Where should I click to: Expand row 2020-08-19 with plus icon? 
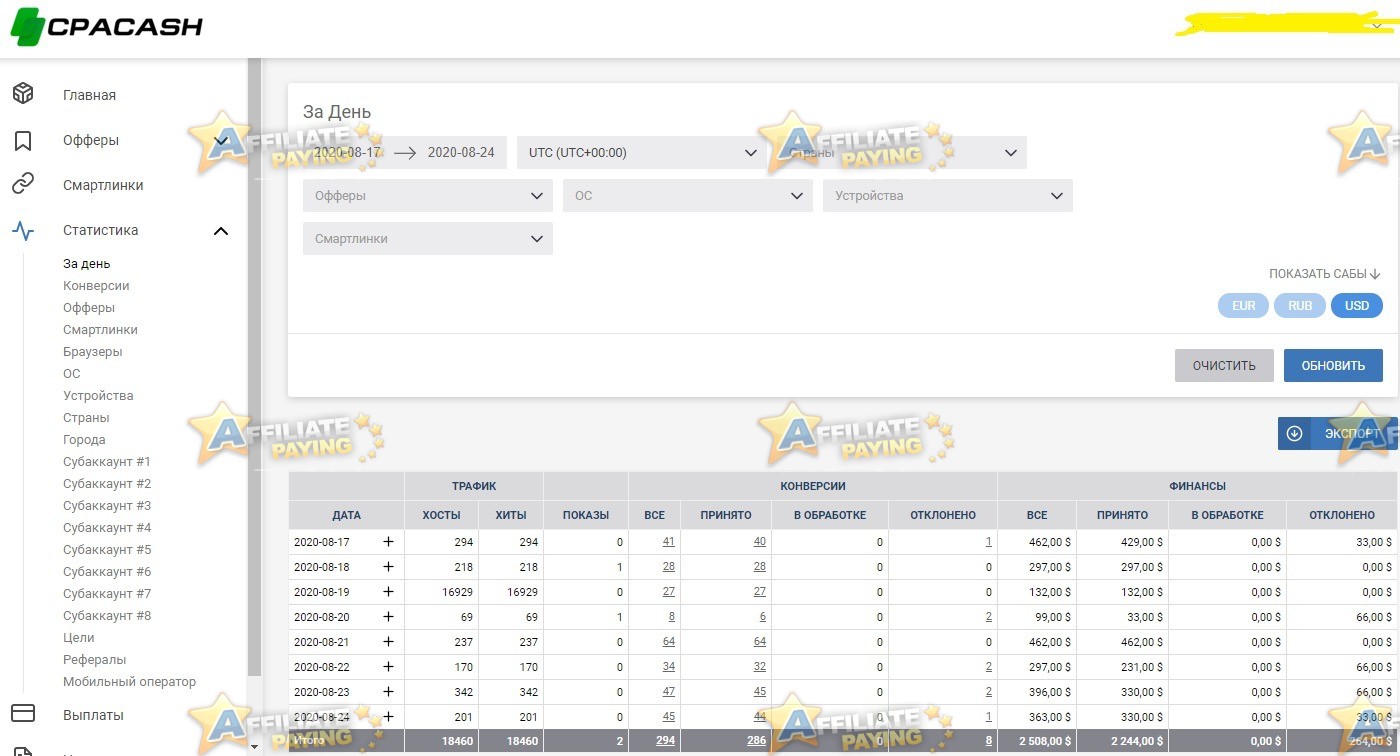click(x=388, y=591)
